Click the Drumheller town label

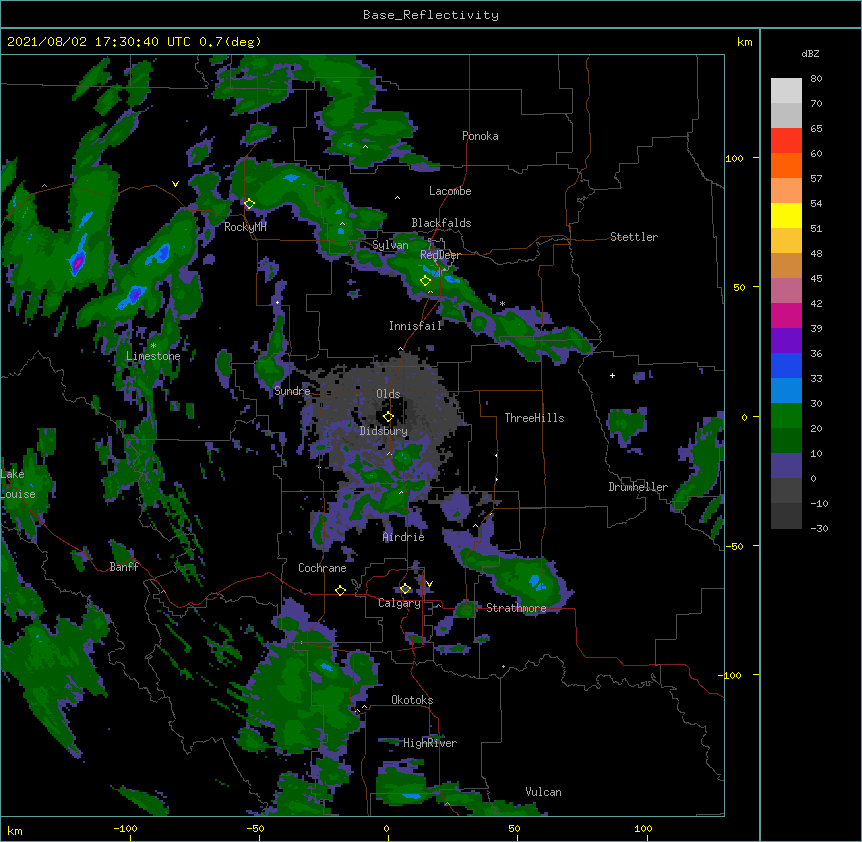638,487
